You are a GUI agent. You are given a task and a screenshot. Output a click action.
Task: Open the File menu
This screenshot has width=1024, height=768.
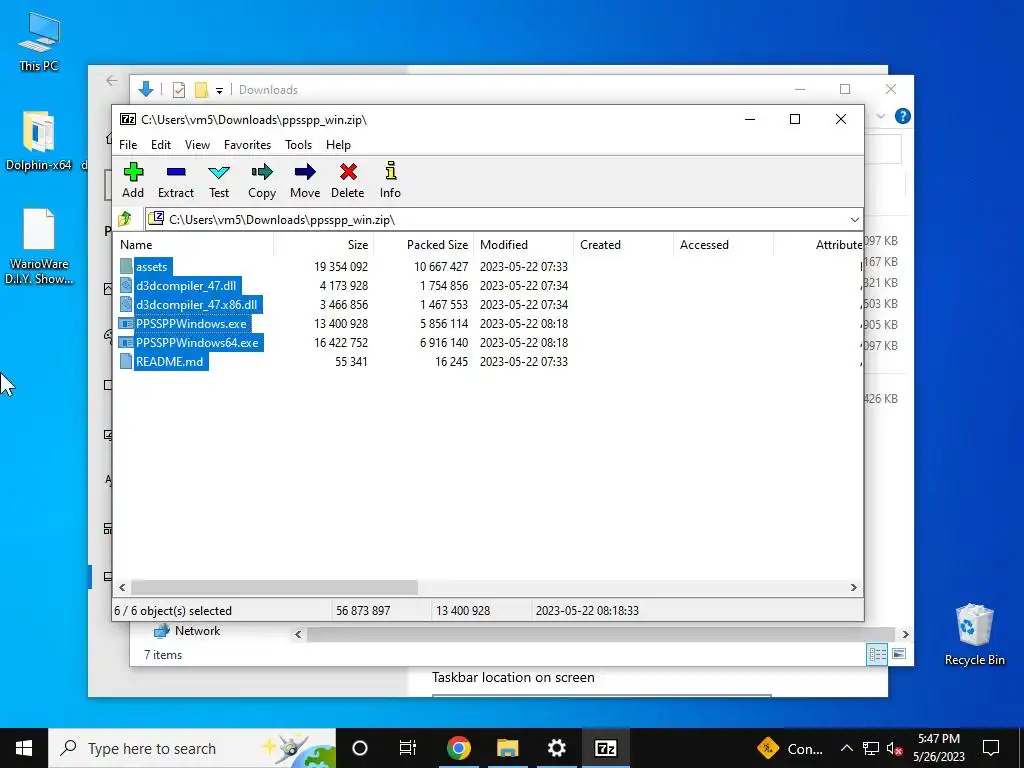click(x=128, y=145)
